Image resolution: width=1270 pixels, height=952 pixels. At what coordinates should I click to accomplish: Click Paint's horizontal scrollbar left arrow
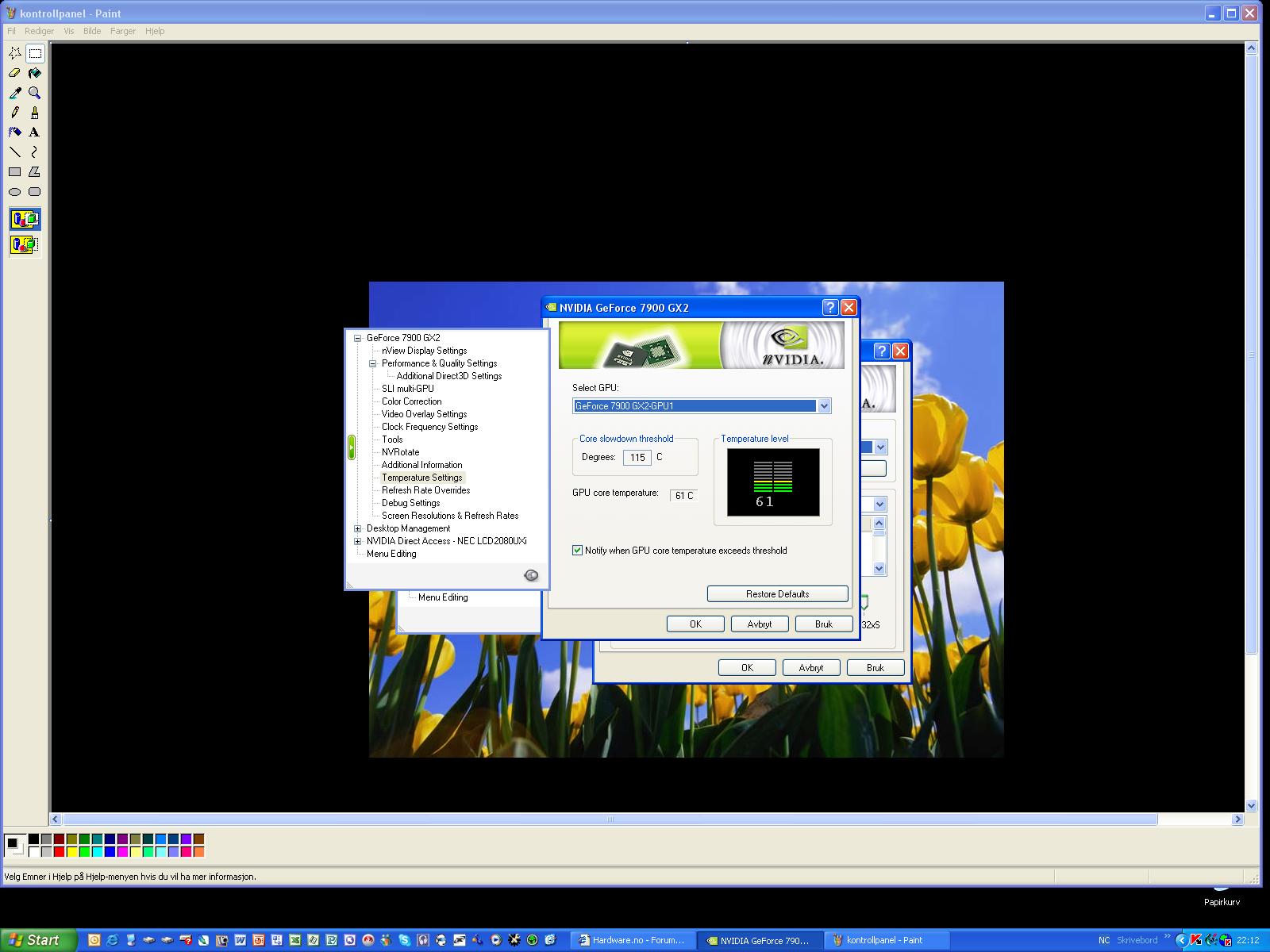[56, 820]
